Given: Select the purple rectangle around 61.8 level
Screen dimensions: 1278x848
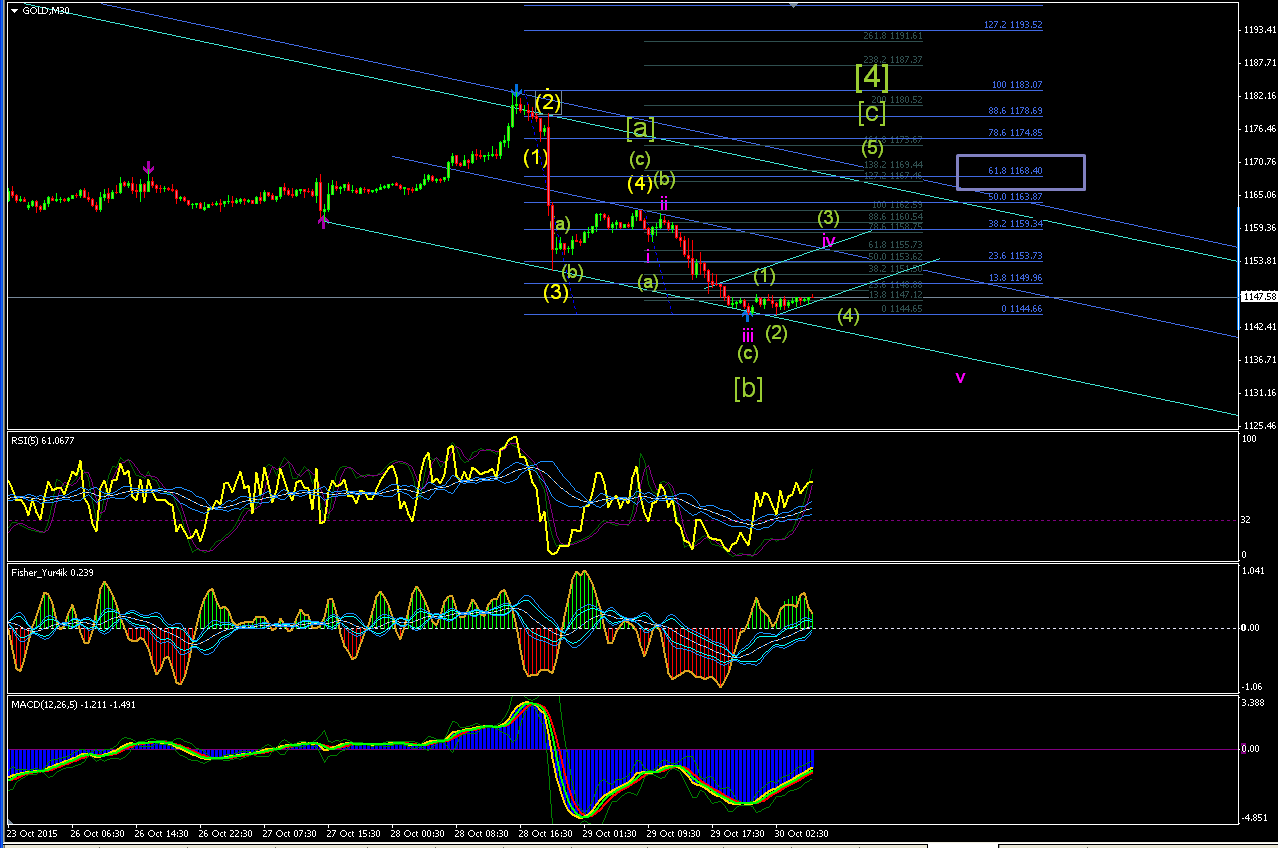Looking at the screenshot, I should [1020, 172].
